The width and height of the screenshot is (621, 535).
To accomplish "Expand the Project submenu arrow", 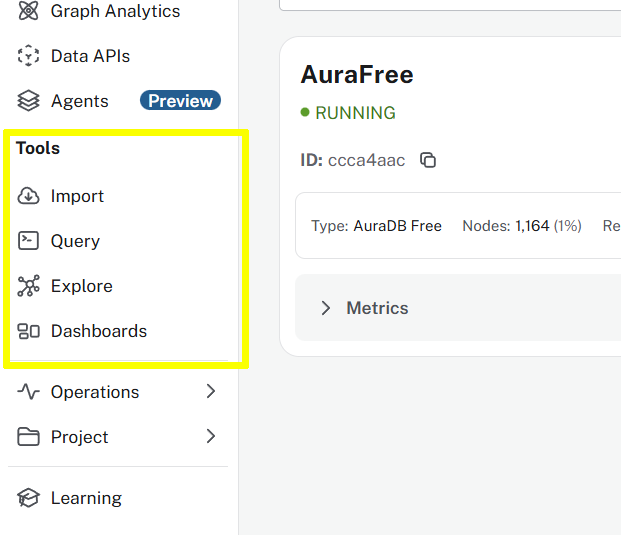I will 211,437.
